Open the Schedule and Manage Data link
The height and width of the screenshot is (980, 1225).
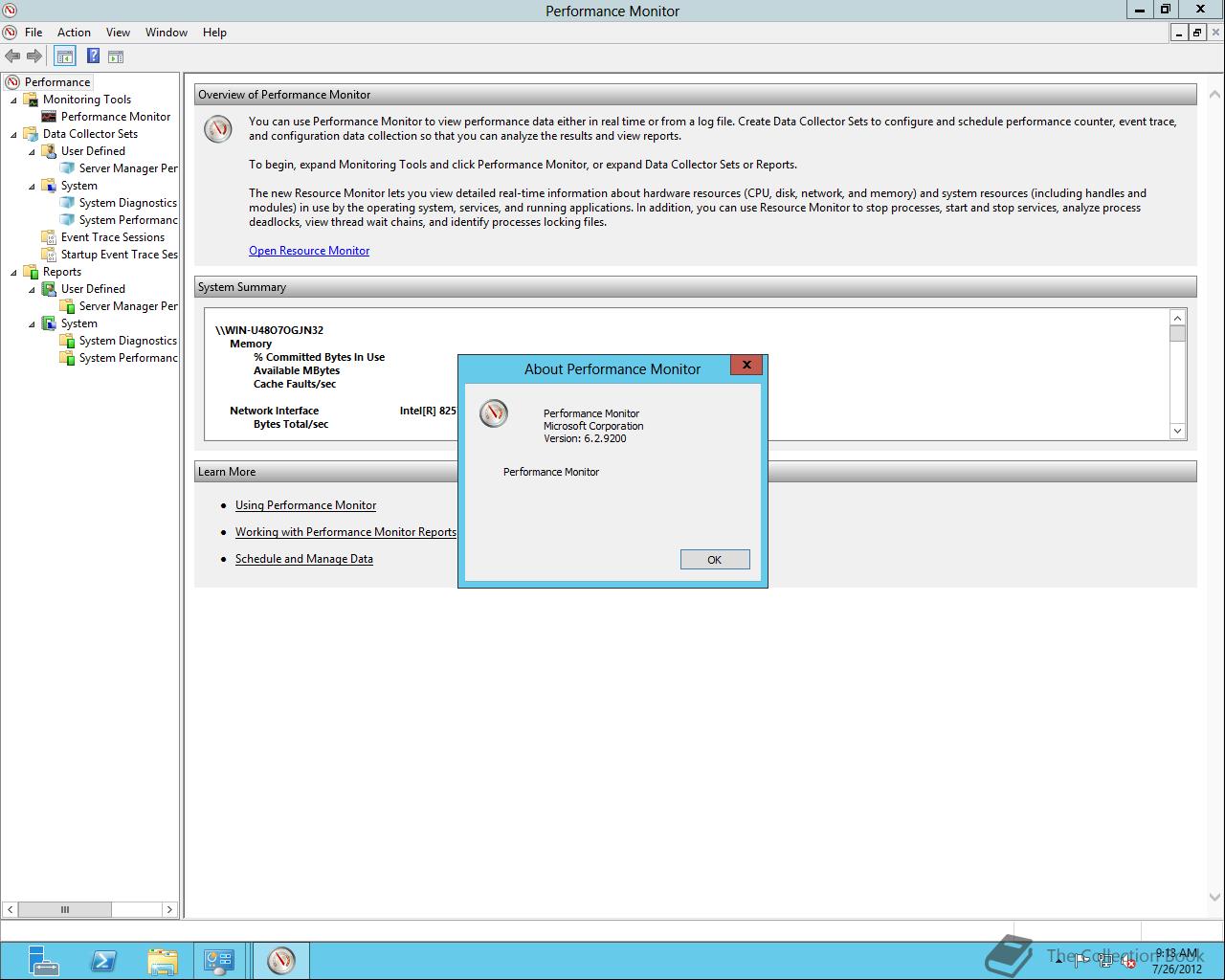coord(304,559)
